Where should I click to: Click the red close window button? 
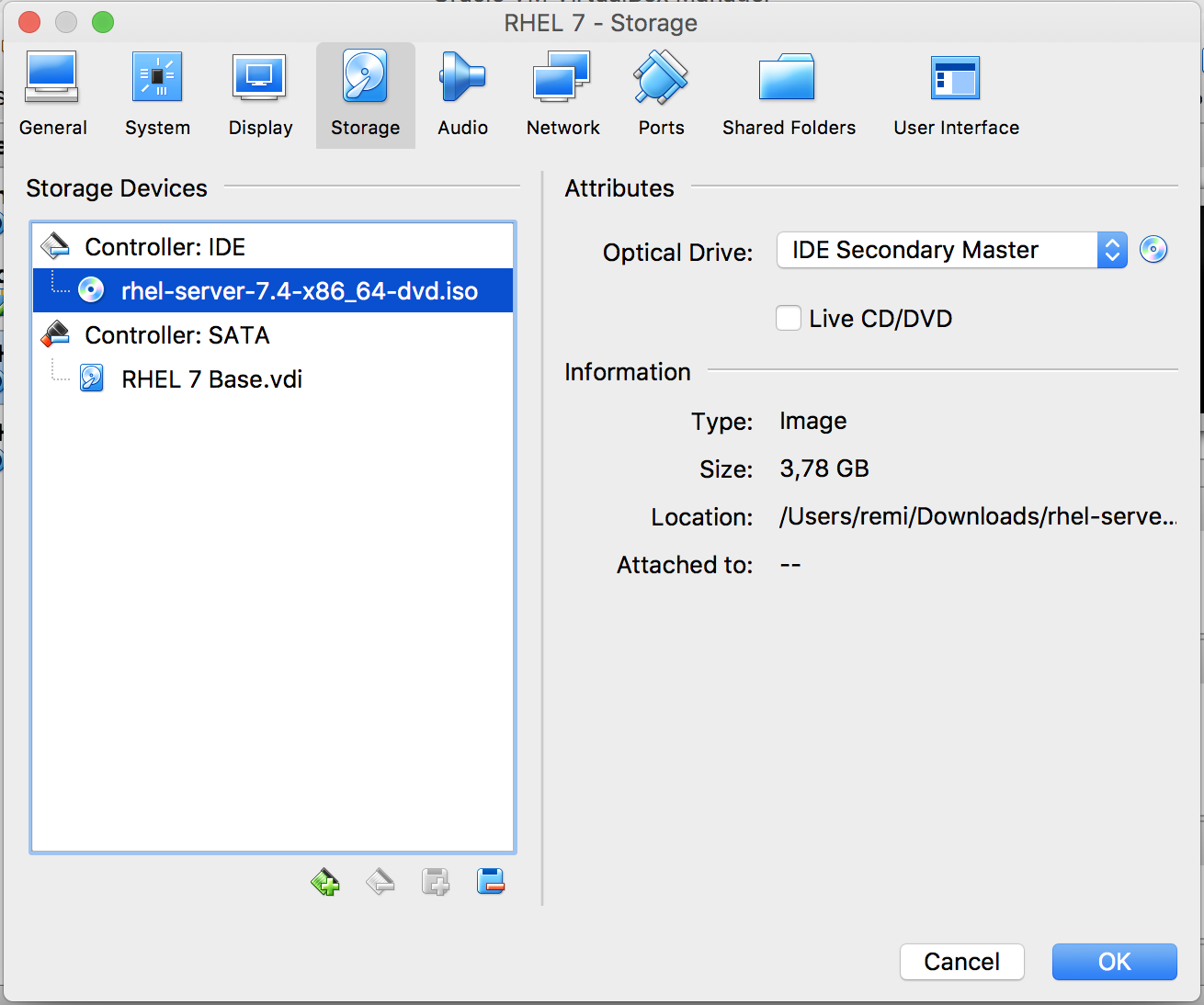(29, 22)
